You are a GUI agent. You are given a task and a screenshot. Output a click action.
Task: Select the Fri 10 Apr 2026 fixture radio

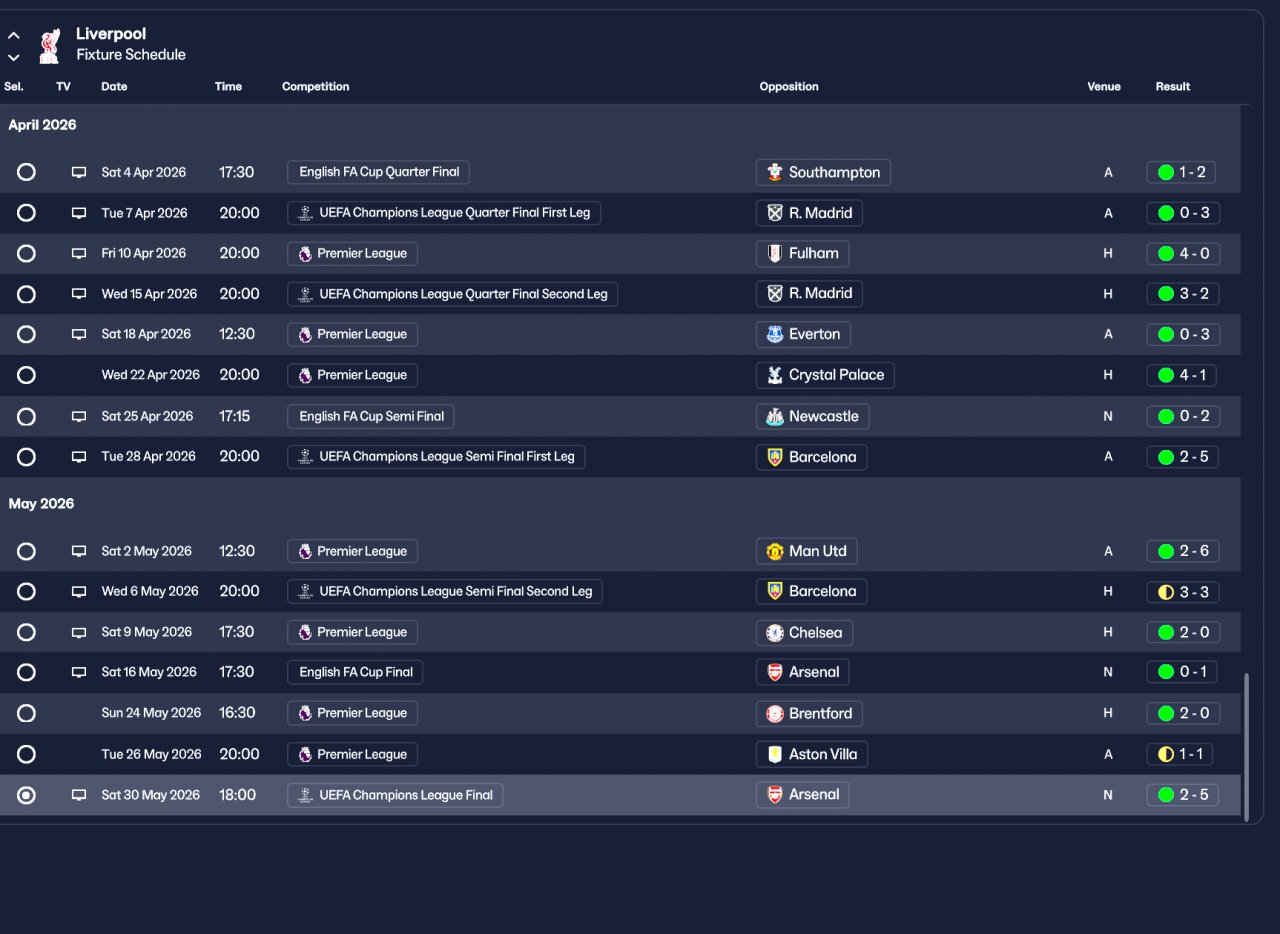click(x=26, y=253)
